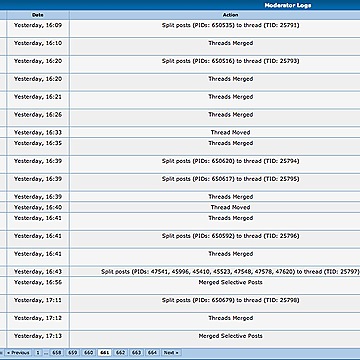Select the Merged Selective Posts entry at 16:56
The width and height of the screenshot is (360, 360).
(x=230, y=282)
